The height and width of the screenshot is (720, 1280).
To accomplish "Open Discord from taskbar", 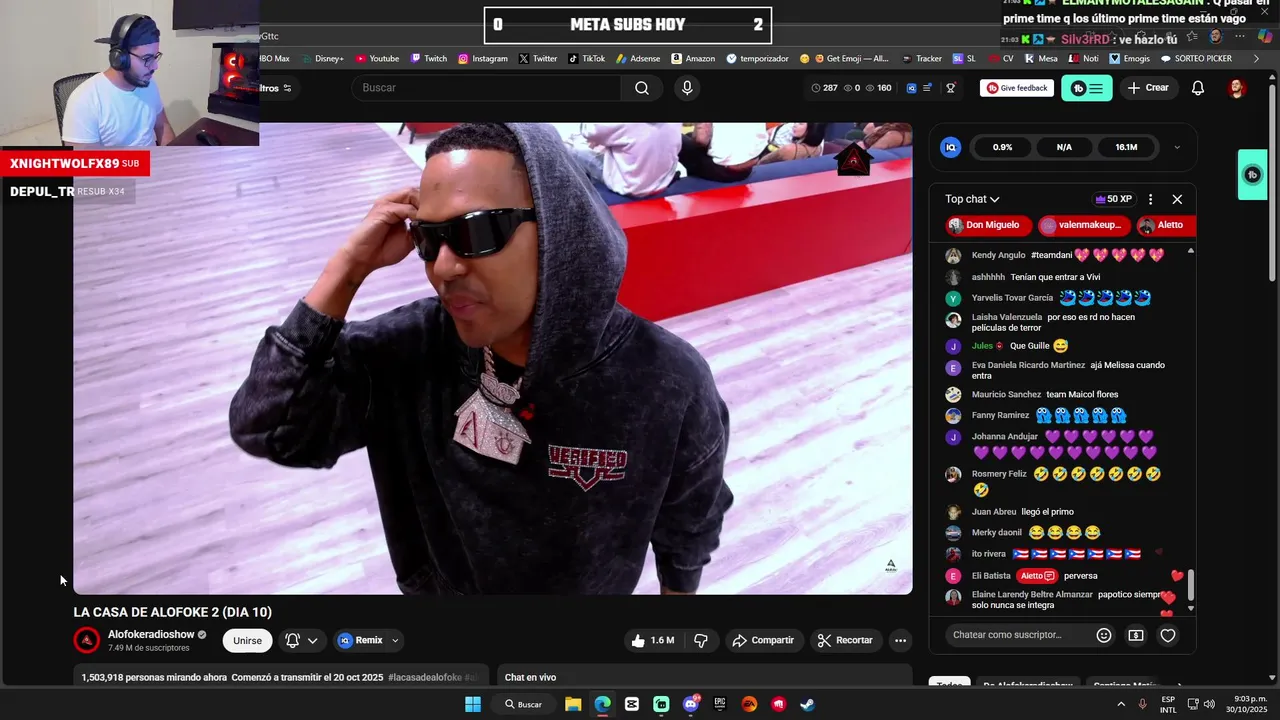I will 690,704.
